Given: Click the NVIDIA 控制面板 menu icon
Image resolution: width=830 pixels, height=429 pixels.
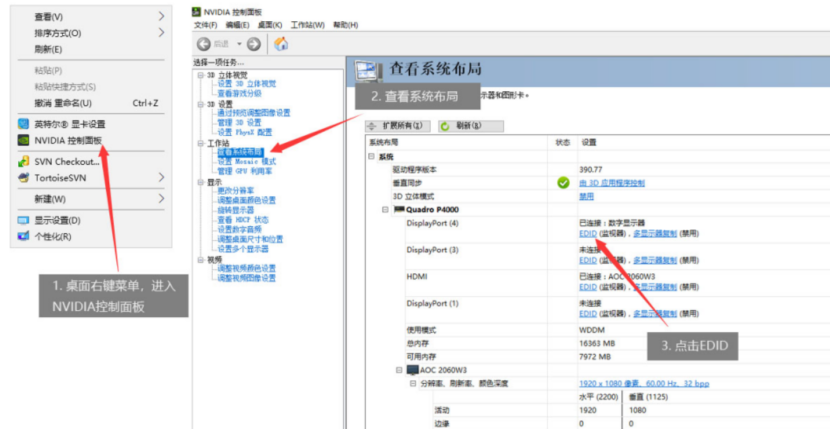Looking at the screenshot, I should [x=23, y=140].
